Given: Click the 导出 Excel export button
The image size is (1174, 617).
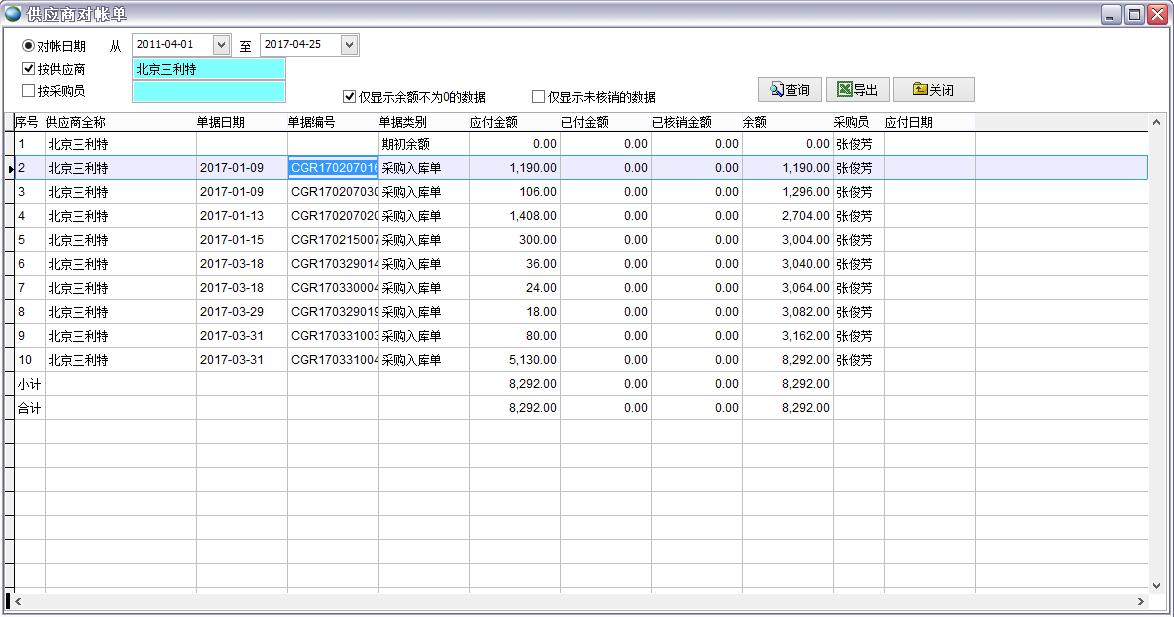Looking at the screenshot, I should coord(857,90).
